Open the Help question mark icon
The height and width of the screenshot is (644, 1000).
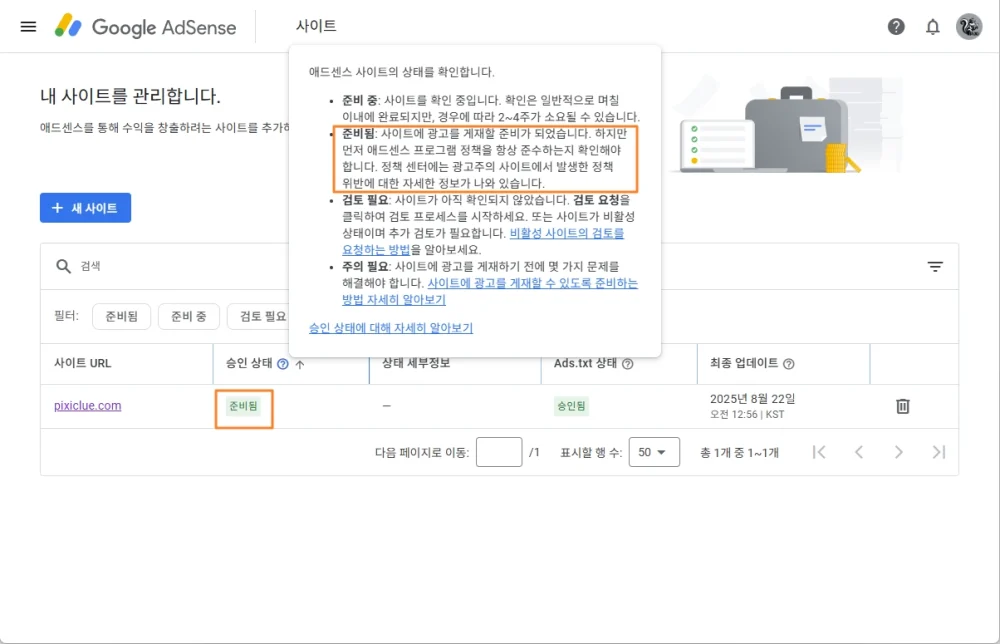tap(896, 27)
